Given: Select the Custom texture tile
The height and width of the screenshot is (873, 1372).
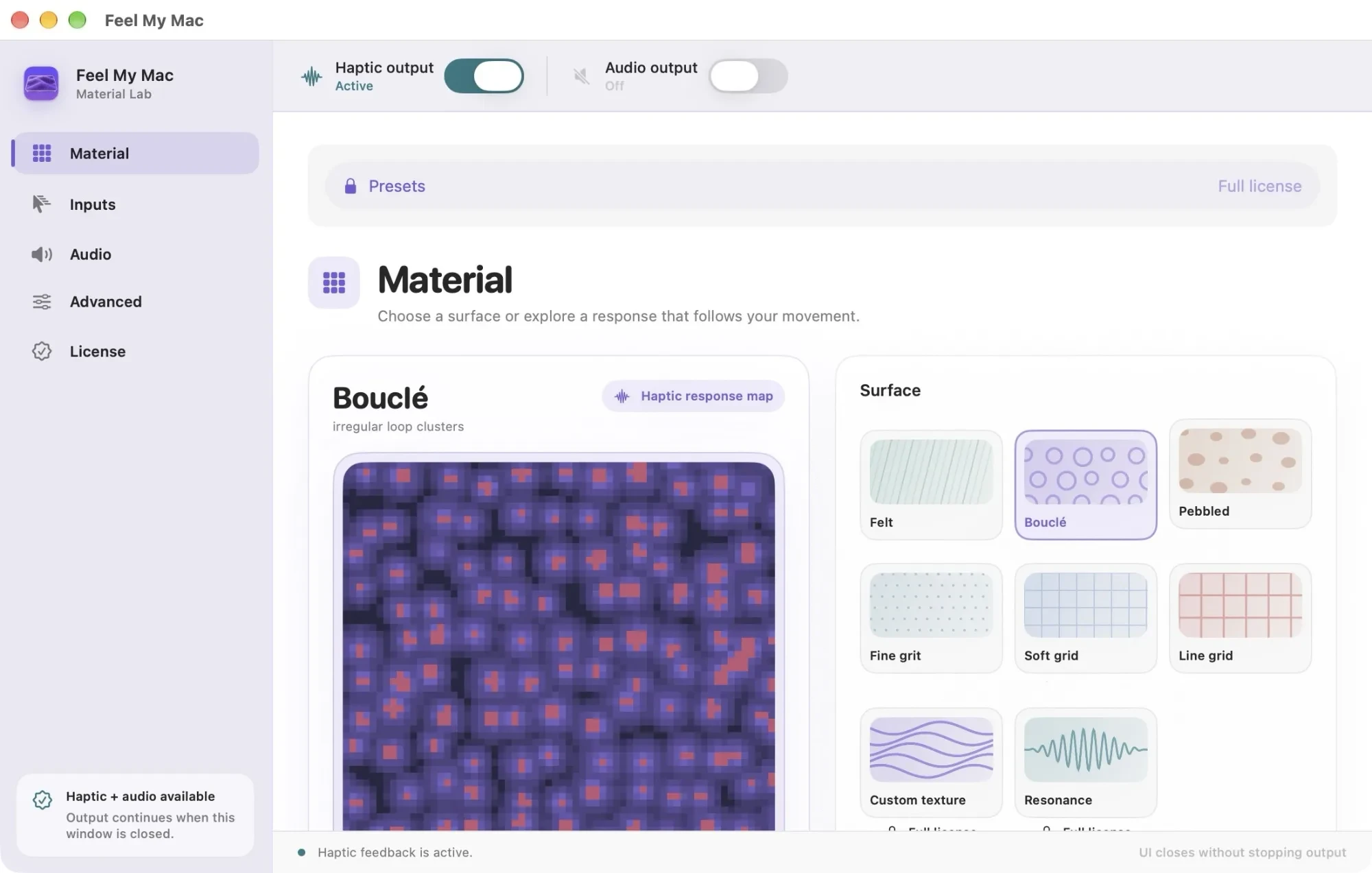Looking at the screenshot, I should click(931, 763).
